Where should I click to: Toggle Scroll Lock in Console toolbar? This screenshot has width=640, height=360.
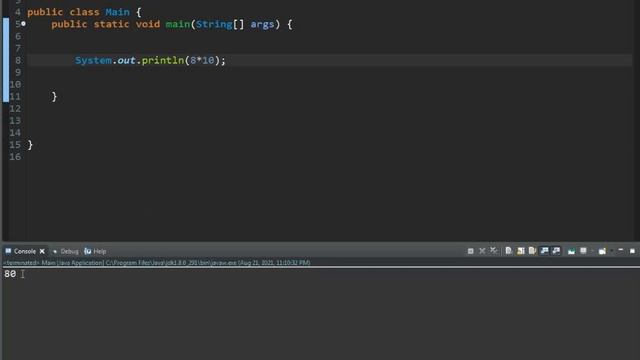pyautogui.click(x=521, y=251)
